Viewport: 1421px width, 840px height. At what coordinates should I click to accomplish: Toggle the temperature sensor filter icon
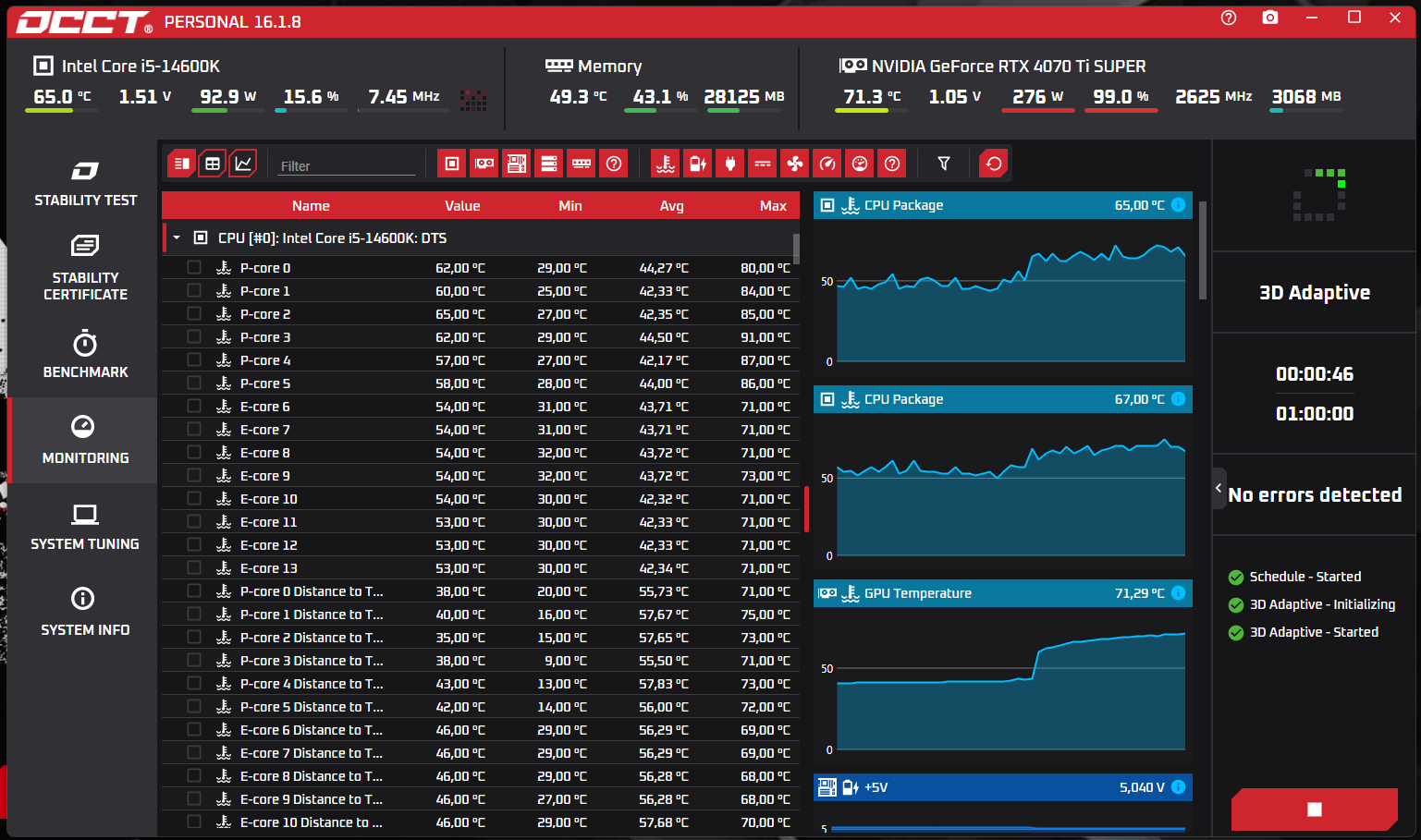pos(666,164)
